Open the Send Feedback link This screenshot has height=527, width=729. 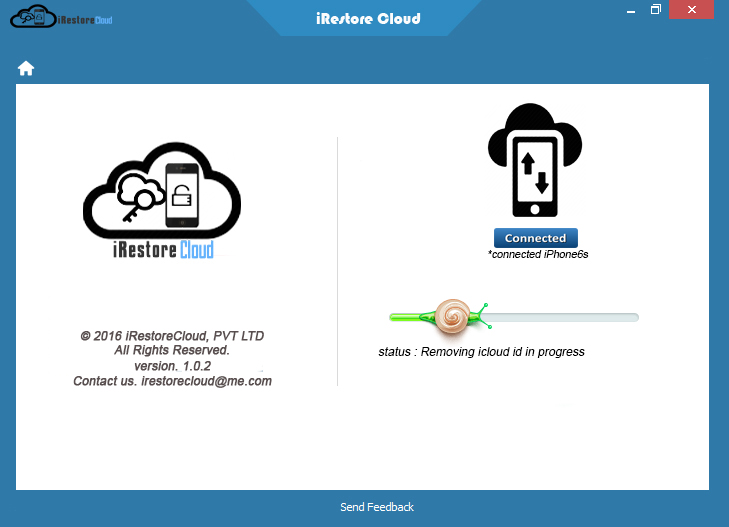377,507
